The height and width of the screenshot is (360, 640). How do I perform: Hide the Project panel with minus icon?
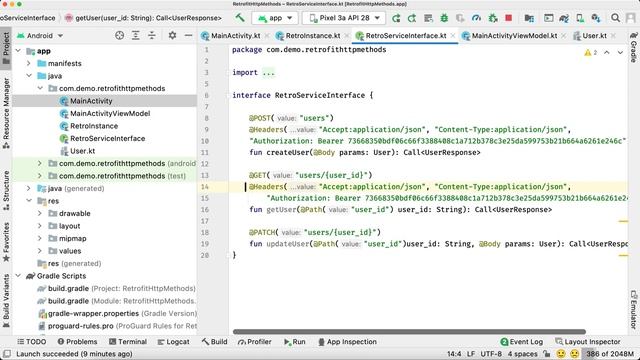[188, 36]
